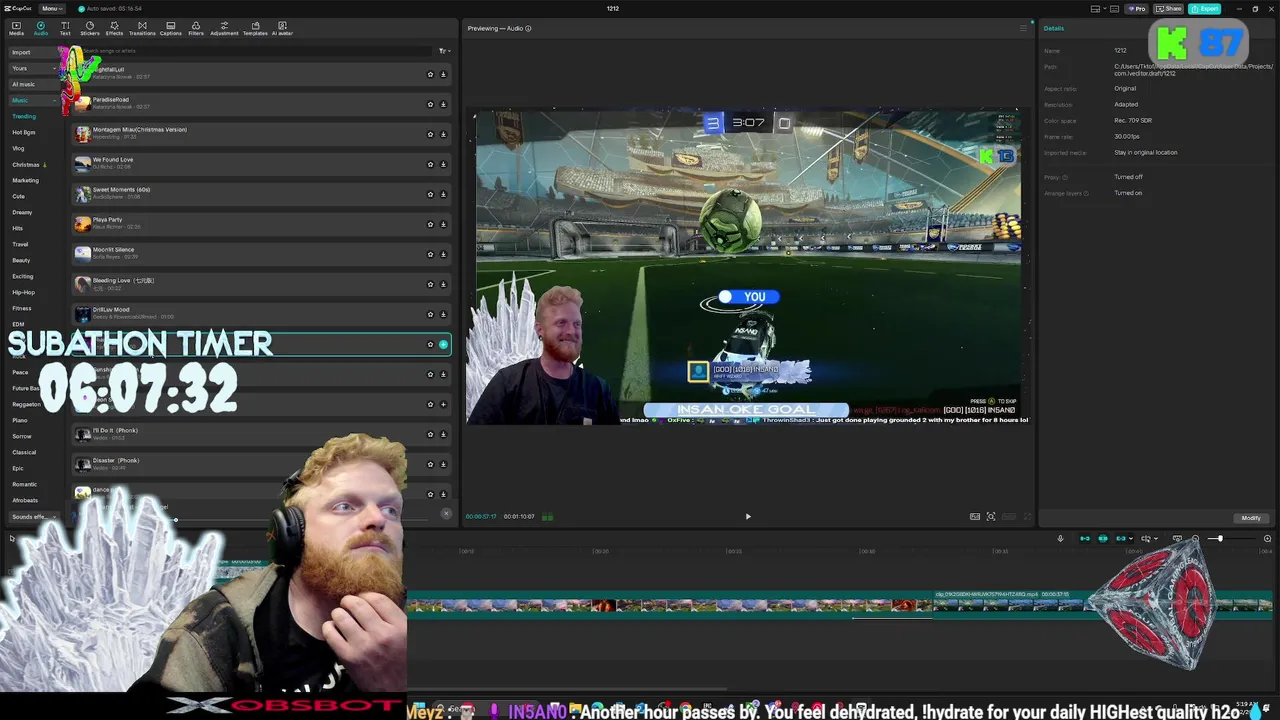
Task: Open the Adjustment panel
Action: click(224, 28)
